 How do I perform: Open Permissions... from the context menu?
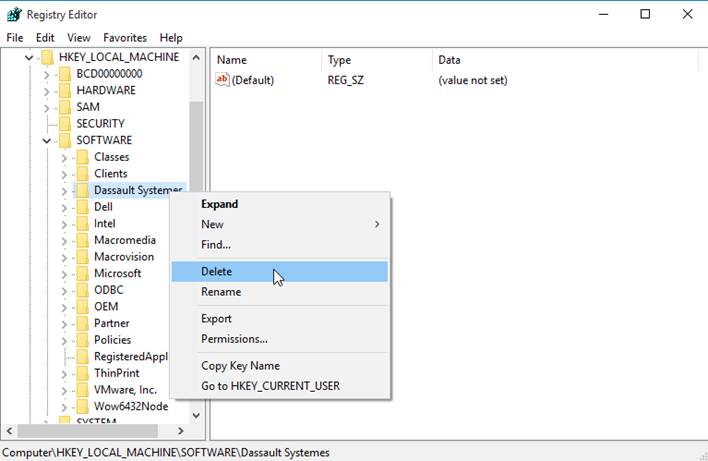279,339
